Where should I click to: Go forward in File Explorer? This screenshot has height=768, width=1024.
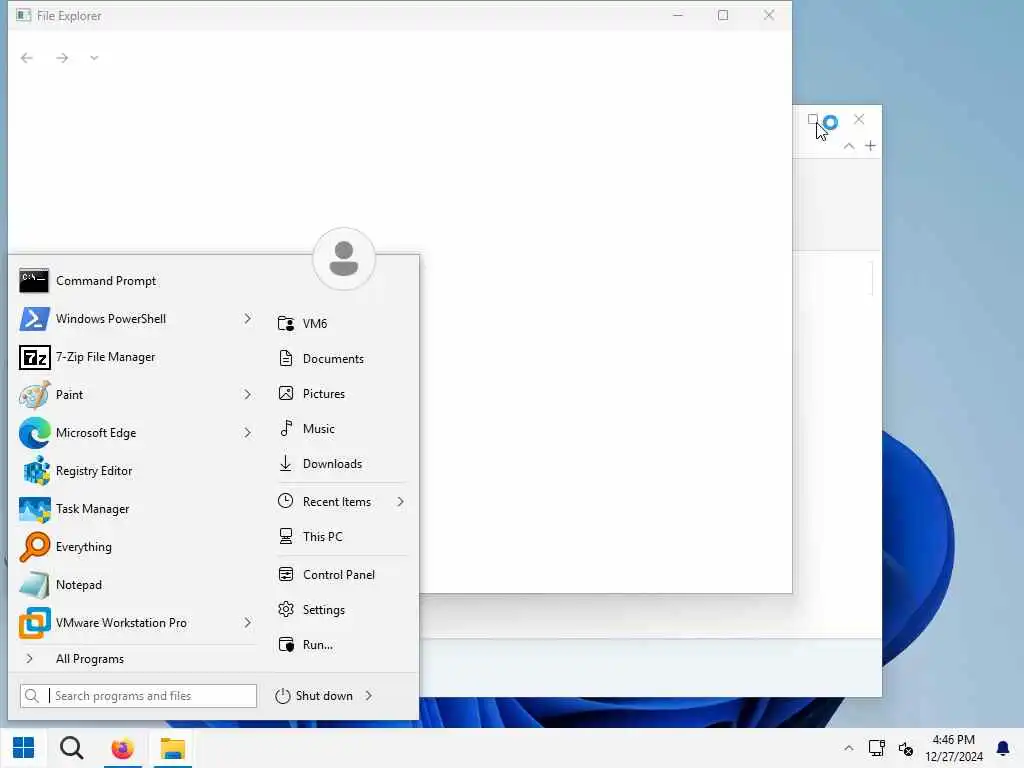(x=62, y=58)
